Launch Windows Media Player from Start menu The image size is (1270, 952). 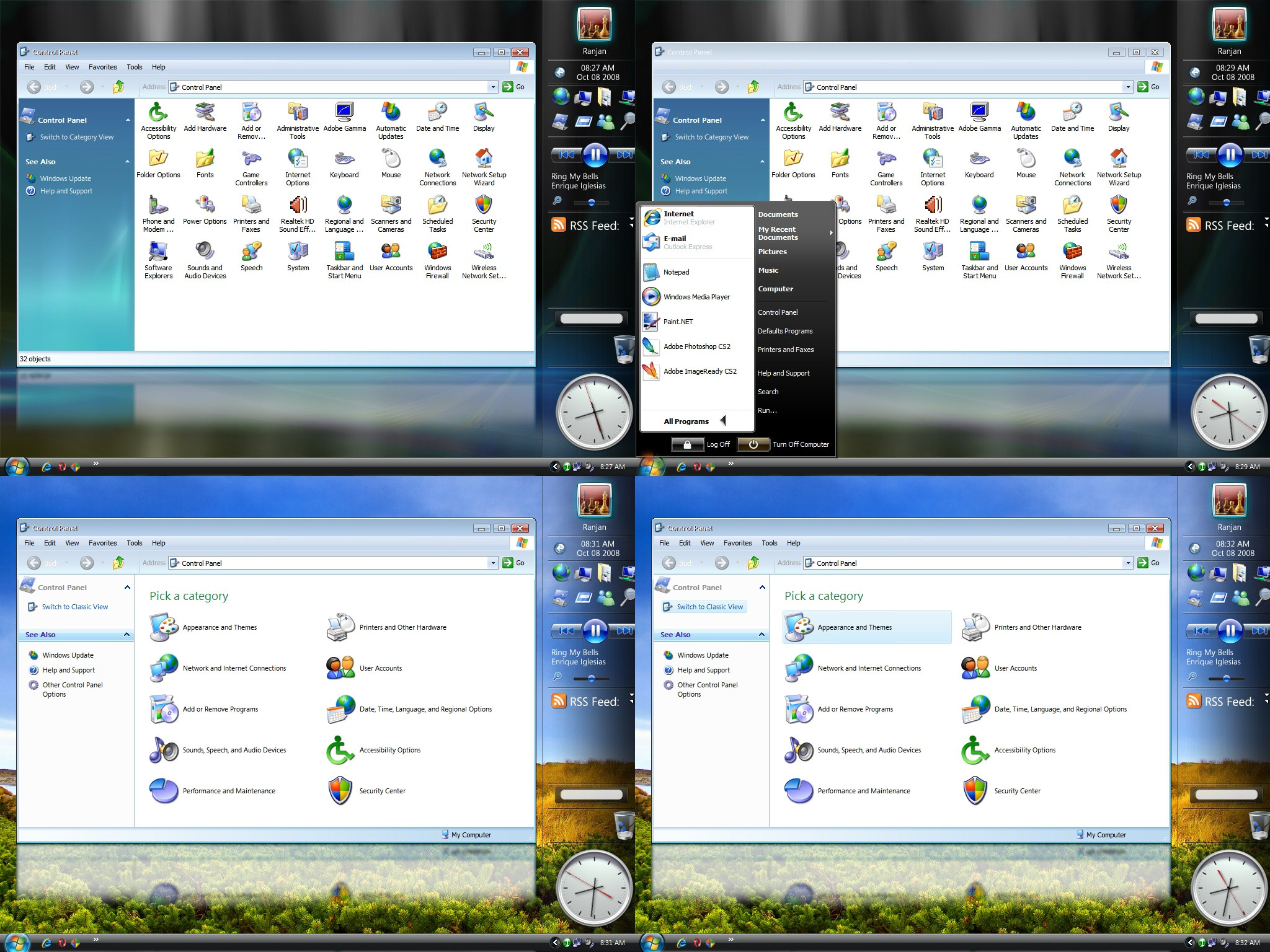(696, 297)
